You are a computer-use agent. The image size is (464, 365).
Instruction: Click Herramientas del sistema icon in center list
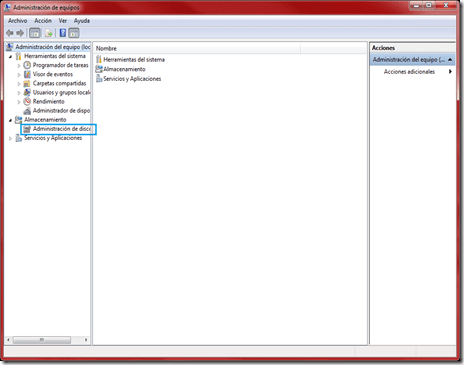[99, 60]
